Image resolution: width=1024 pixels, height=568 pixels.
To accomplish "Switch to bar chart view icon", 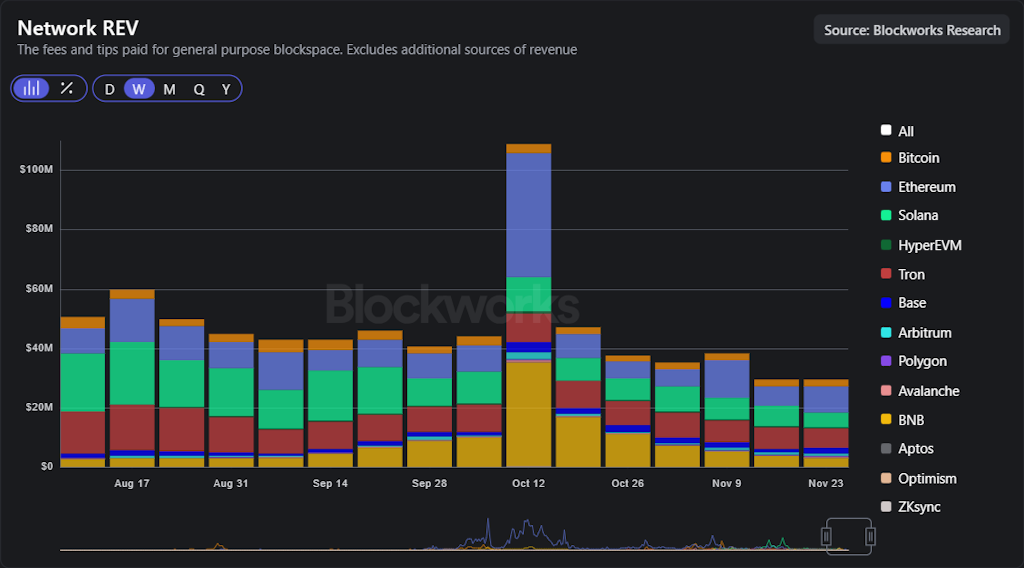I will (32, 88).
